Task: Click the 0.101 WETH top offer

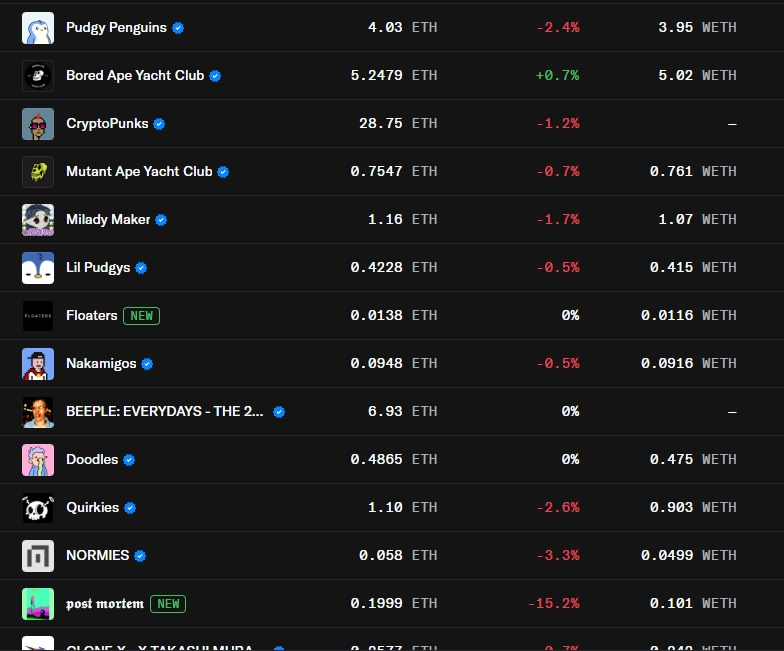Action: coord(693,604)
